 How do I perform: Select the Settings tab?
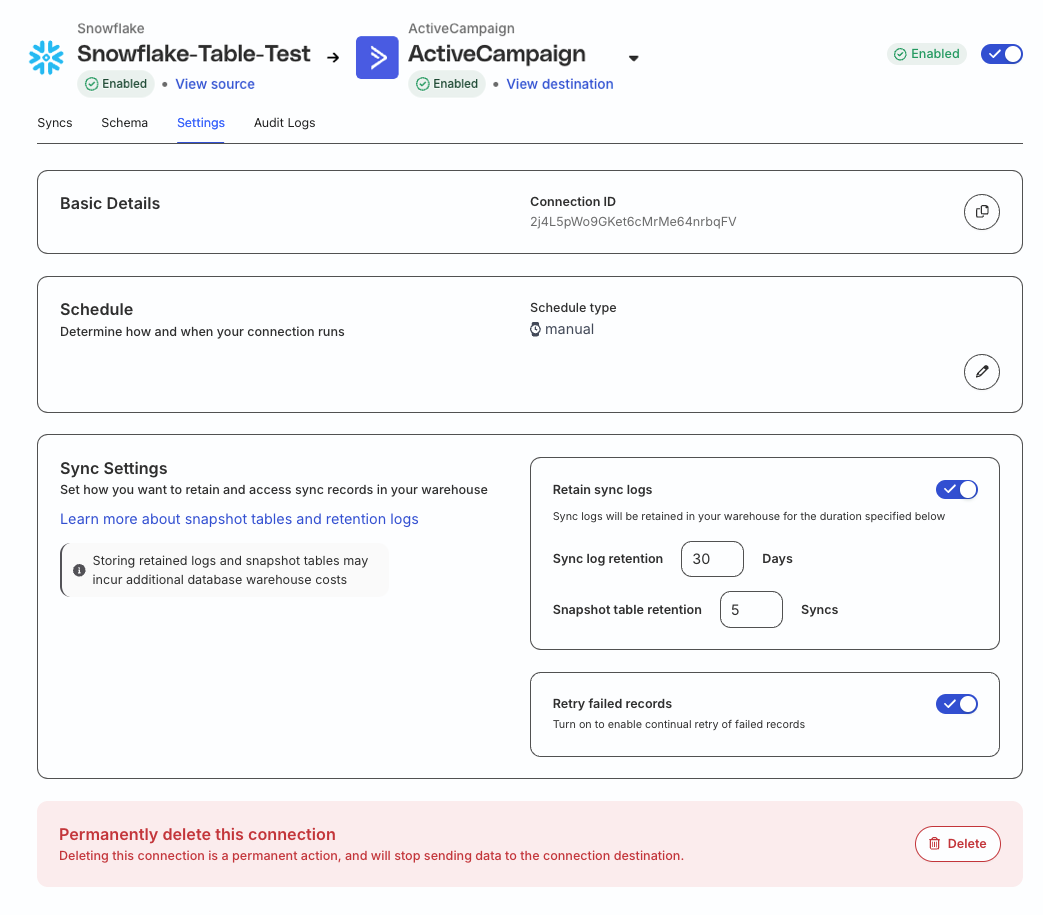click(201, 123)
